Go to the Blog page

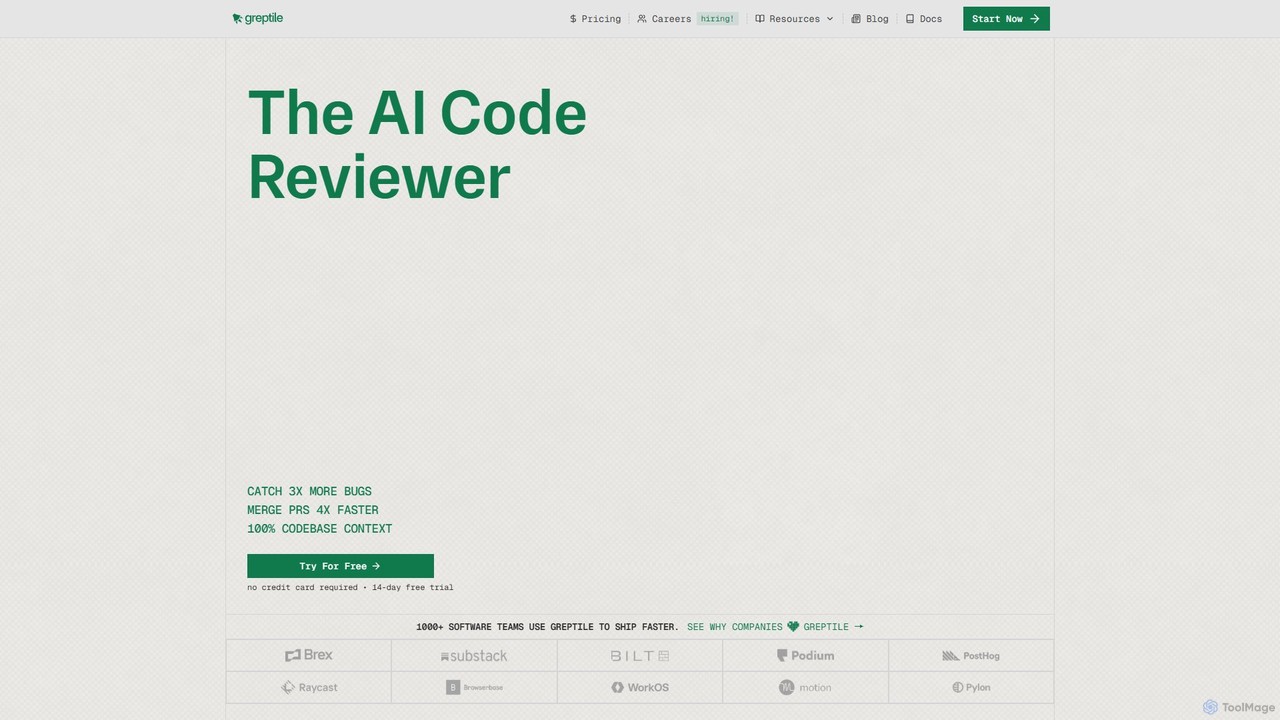[870, 19]
